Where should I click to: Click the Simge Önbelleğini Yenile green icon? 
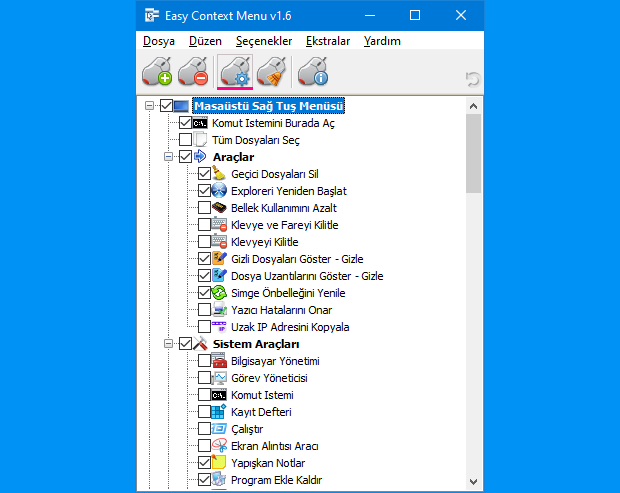tap(220, 293)
